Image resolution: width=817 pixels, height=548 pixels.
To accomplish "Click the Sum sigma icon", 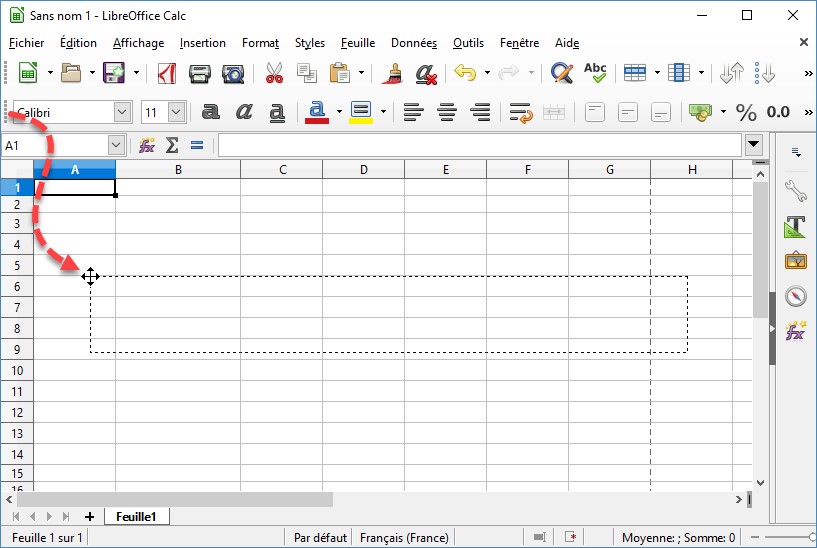I will pos(172,145).
